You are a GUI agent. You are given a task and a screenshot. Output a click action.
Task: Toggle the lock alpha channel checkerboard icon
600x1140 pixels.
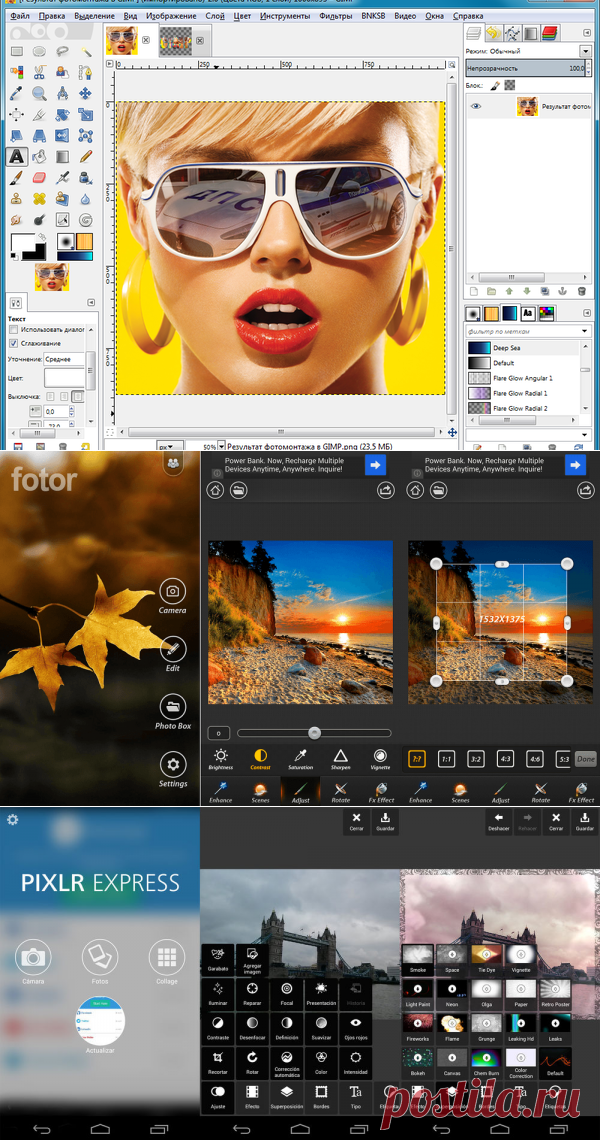point(508,86)
